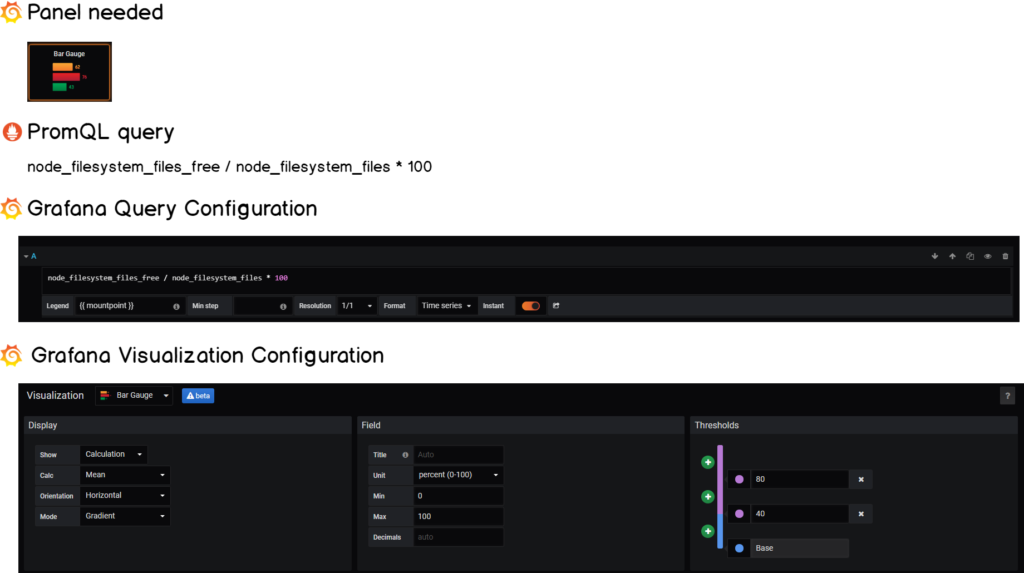
Task: Open the Orientation Horizontal dropdown
Action: click(x=125, y=495)
